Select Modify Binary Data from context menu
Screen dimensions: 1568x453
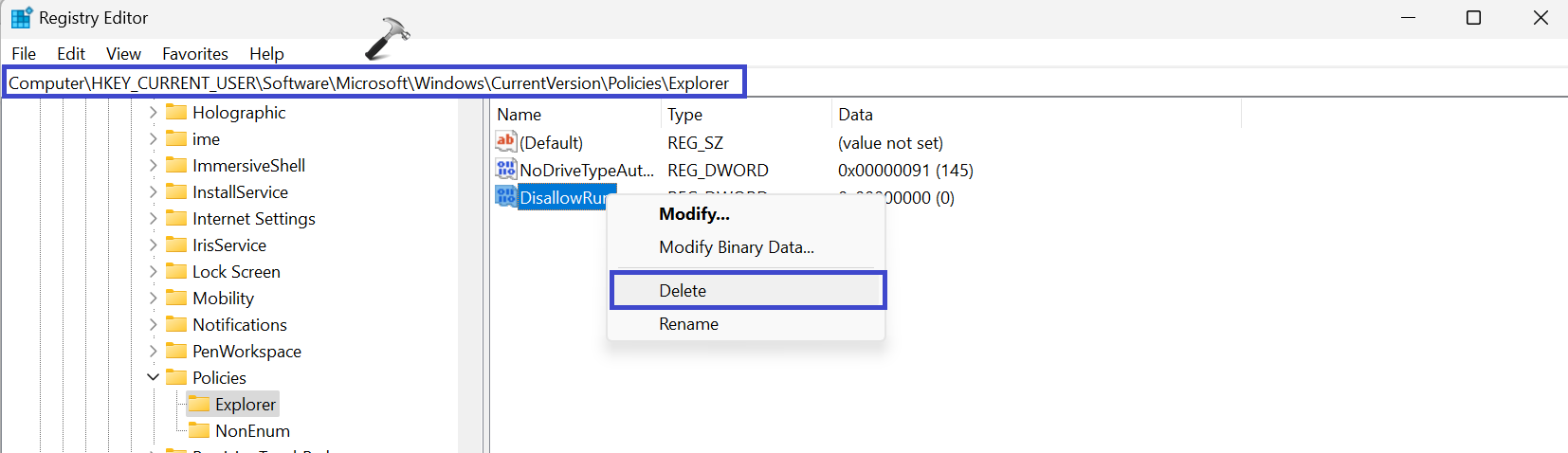[736, 247]
